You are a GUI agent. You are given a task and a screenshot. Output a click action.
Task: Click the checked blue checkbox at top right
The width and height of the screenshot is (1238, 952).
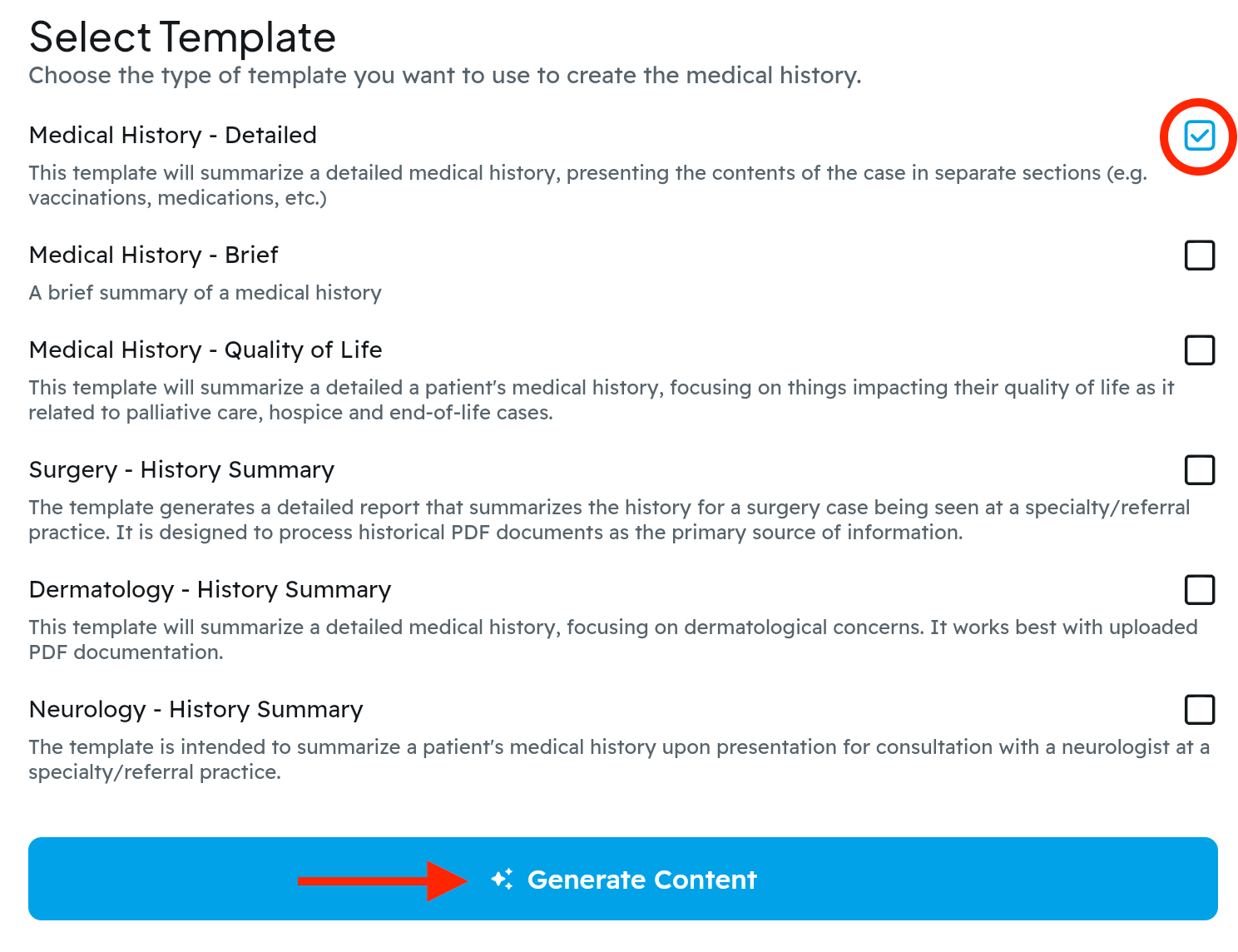[x=1199, y=136]
